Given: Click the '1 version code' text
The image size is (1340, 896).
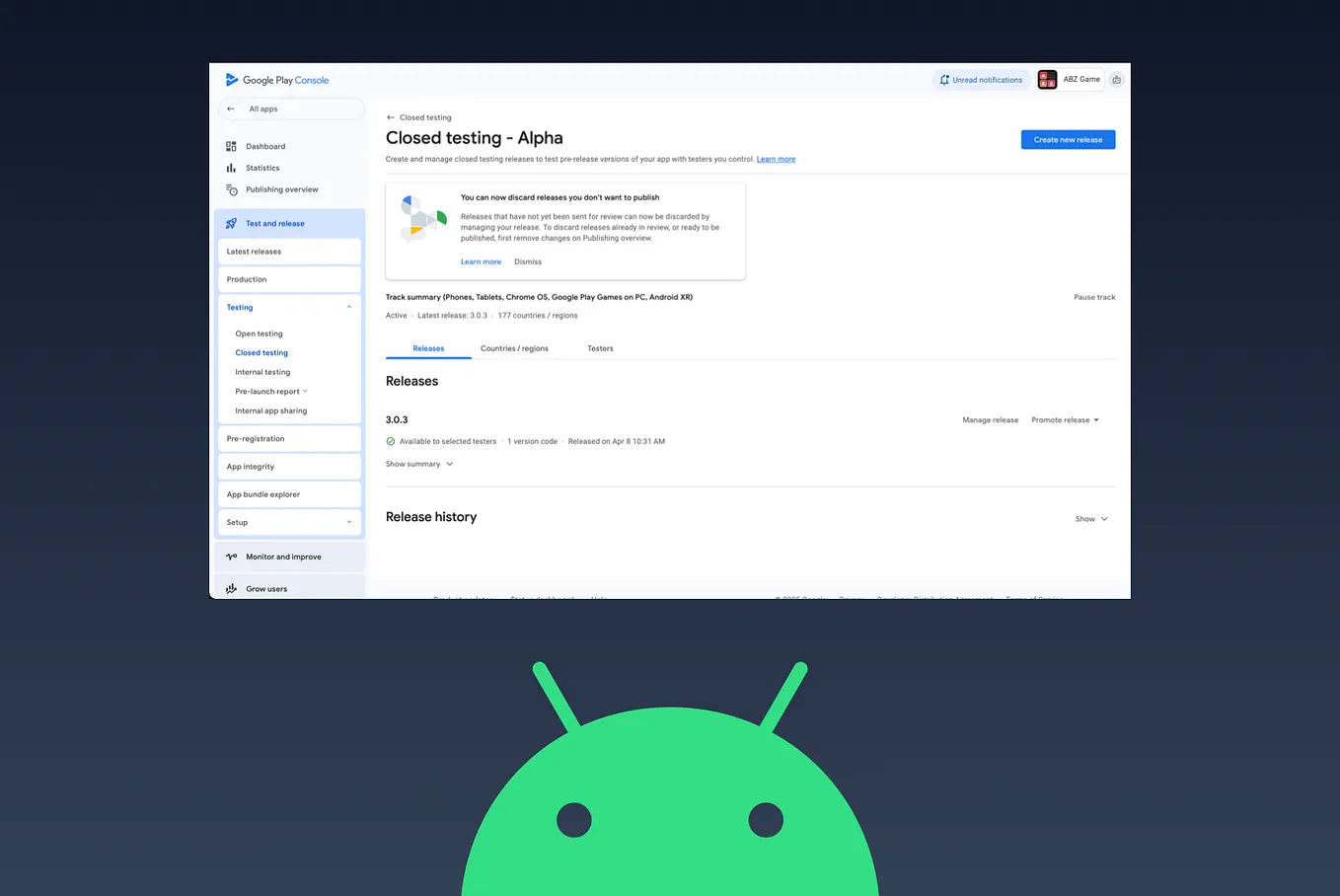Looking at the screenshot, I should (533, 441).
